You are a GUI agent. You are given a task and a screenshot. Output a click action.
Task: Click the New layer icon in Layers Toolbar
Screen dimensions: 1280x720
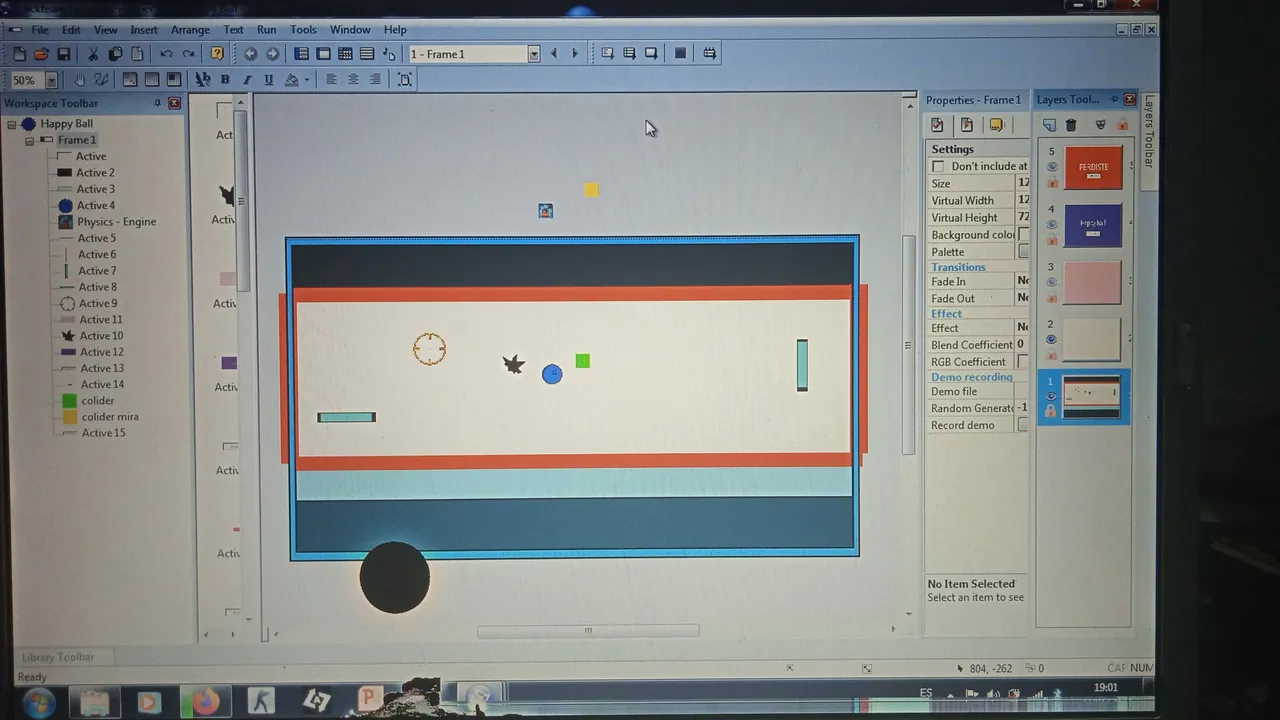point(1049,125)
